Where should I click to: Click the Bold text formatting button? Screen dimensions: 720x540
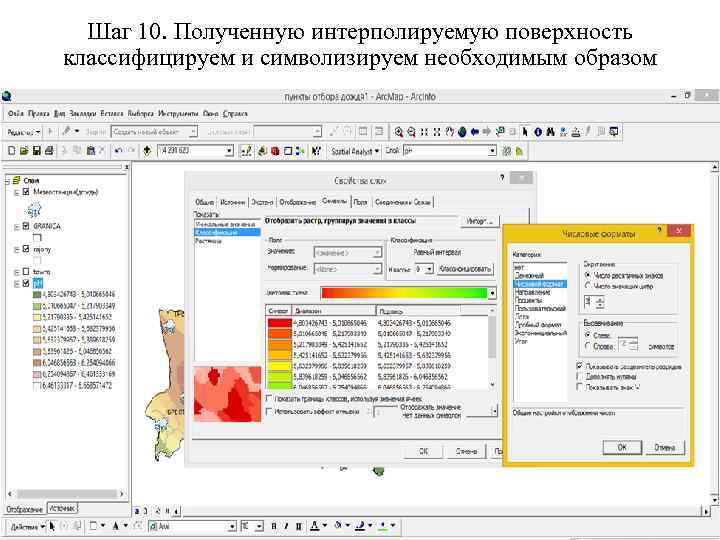[x=274, y=526]
